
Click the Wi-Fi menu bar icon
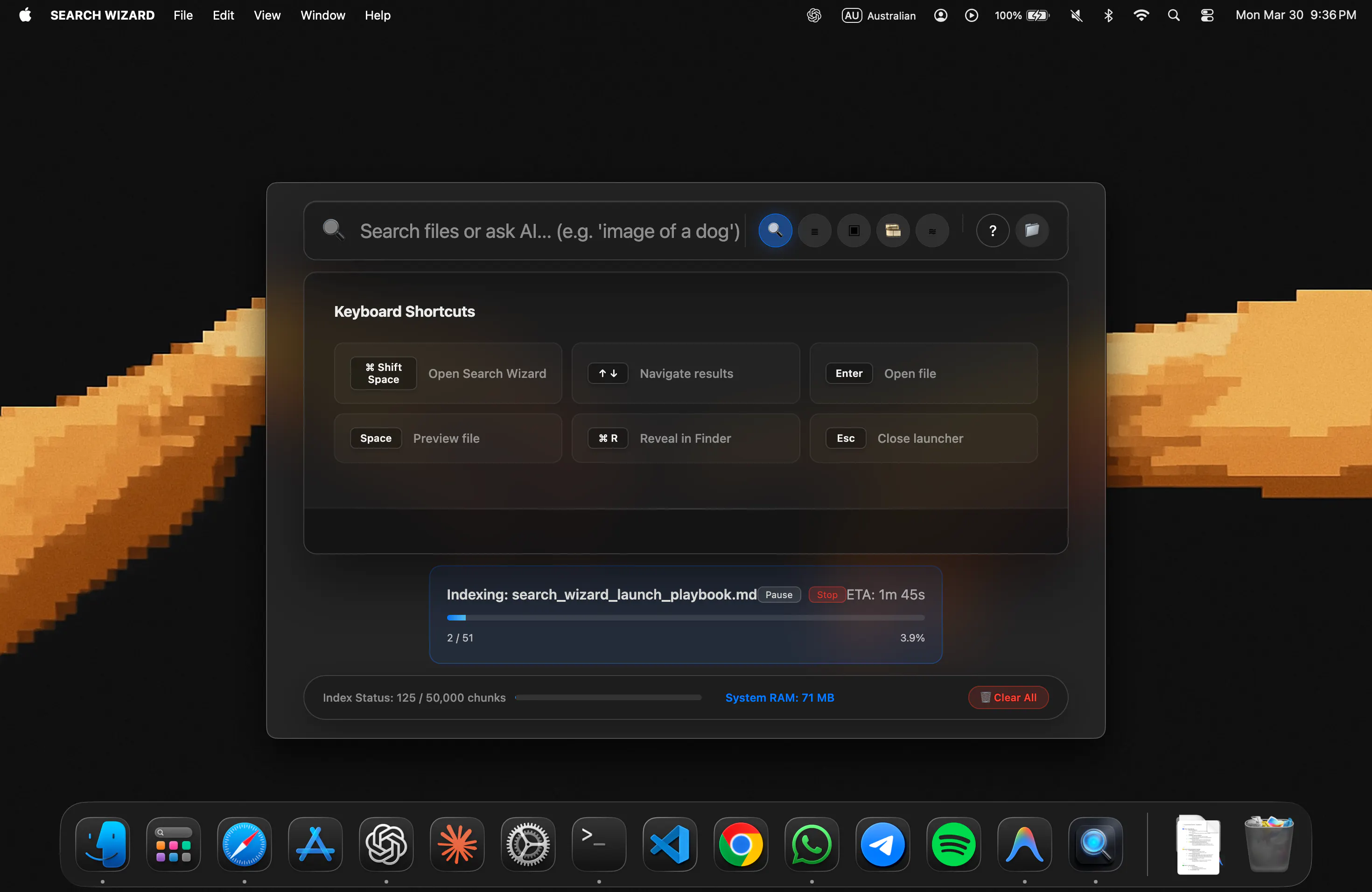click(x=1141, y=15)
